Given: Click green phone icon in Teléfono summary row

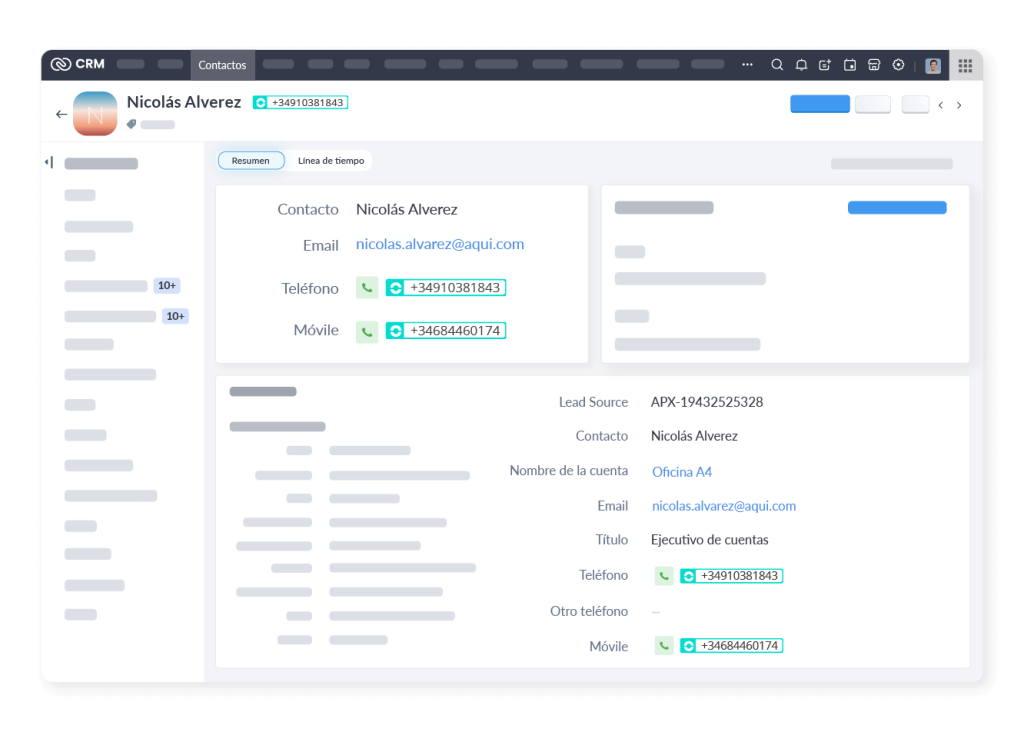Looking at the screenshot, I should (x=367, y=288).
